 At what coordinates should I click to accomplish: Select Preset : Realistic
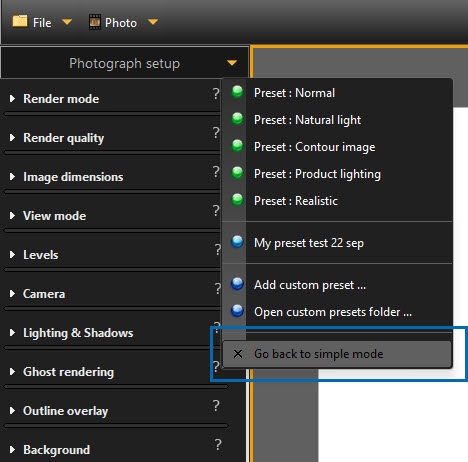tap(337, 201)
